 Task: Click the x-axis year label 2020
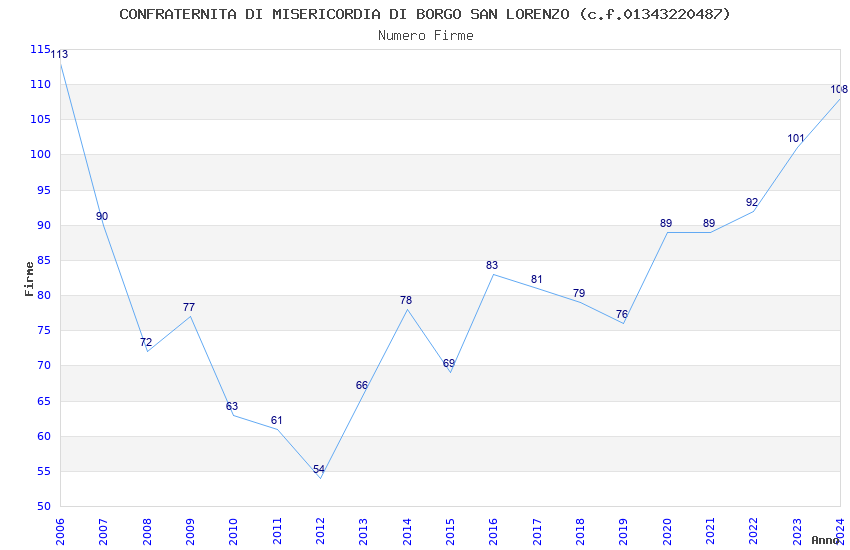[x=667, y=532]
